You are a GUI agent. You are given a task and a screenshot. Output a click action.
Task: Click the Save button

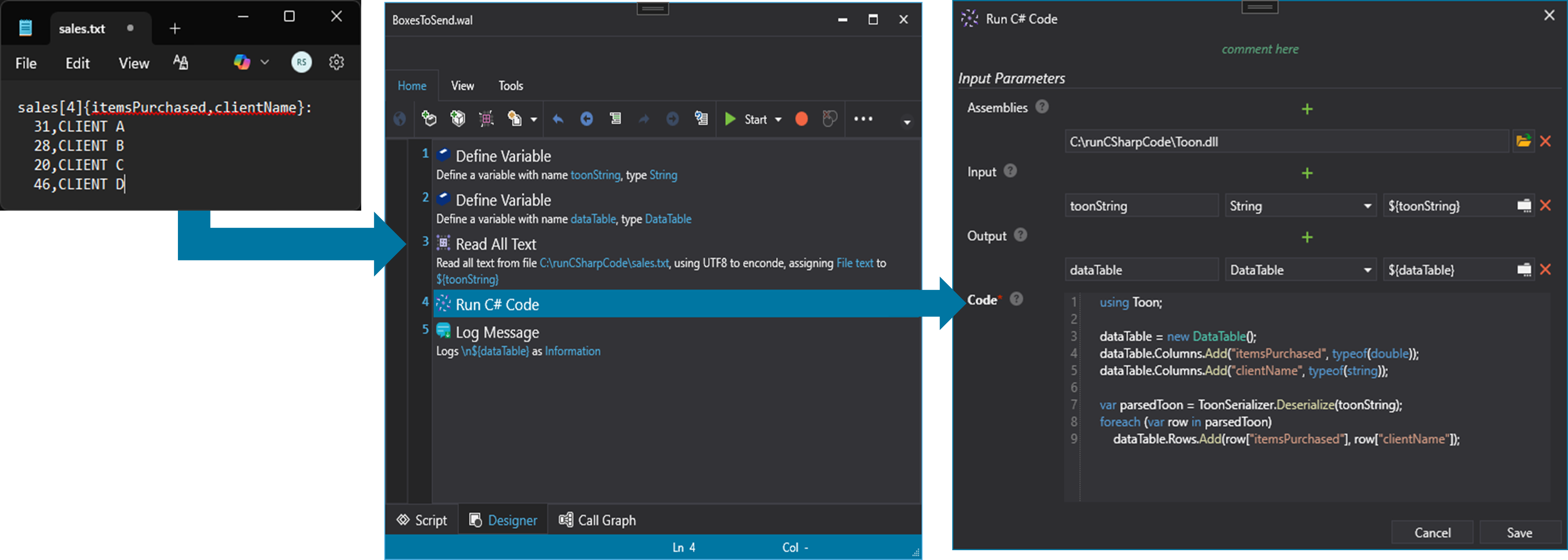coord(1519,533)
